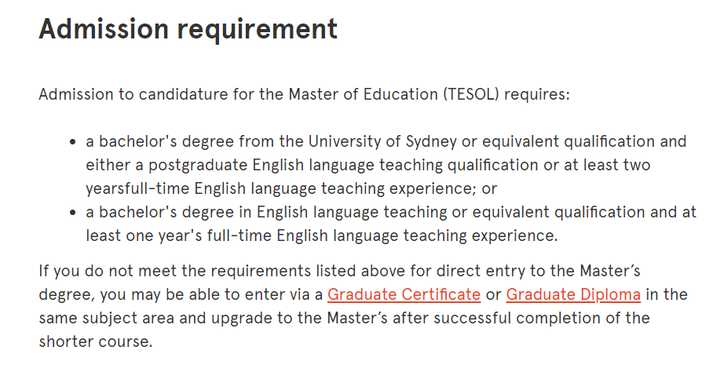Click the words 'shorter course' at the end

(94, 341)
